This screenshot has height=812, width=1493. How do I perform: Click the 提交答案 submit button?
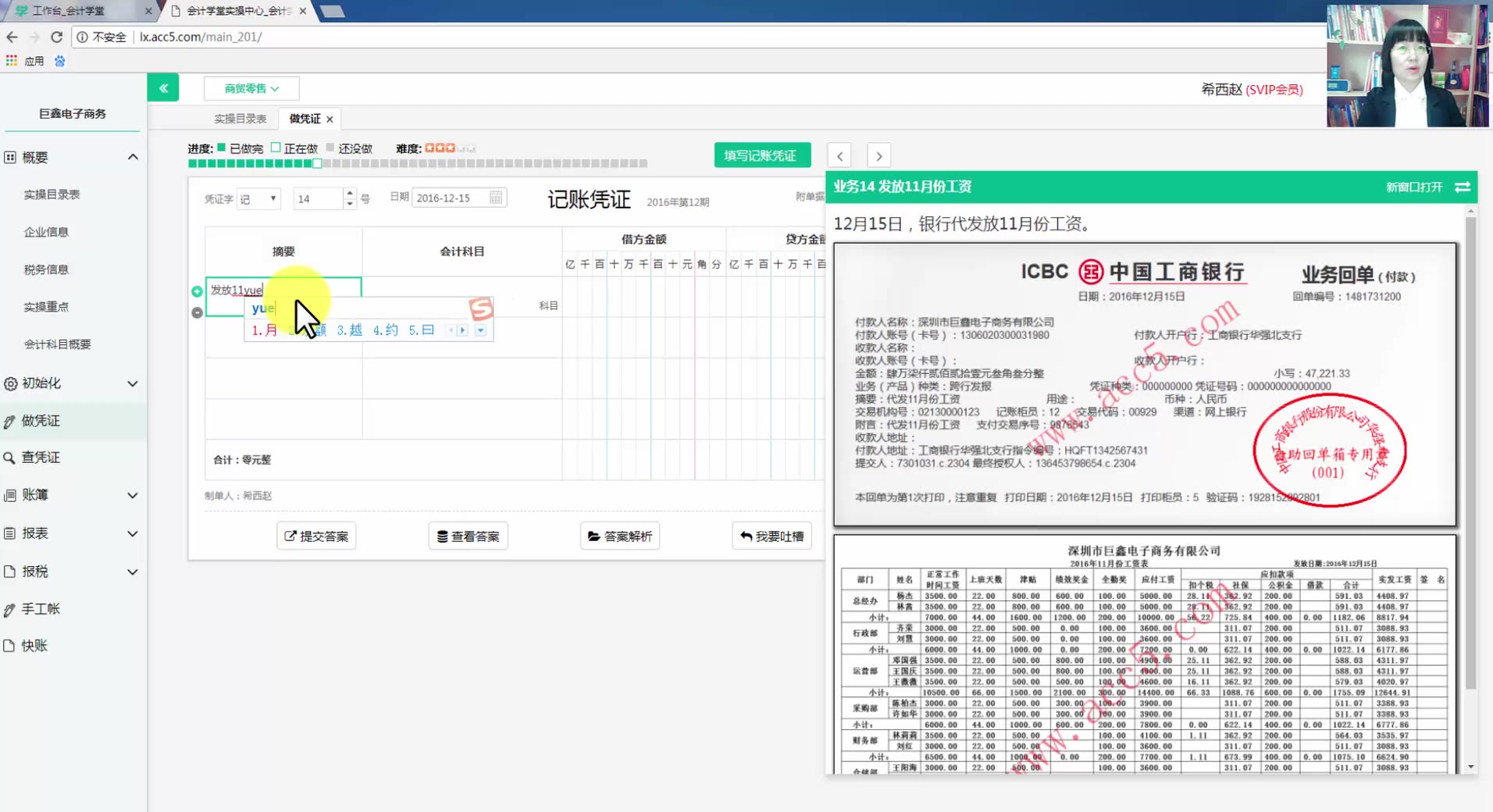(315, 536)
